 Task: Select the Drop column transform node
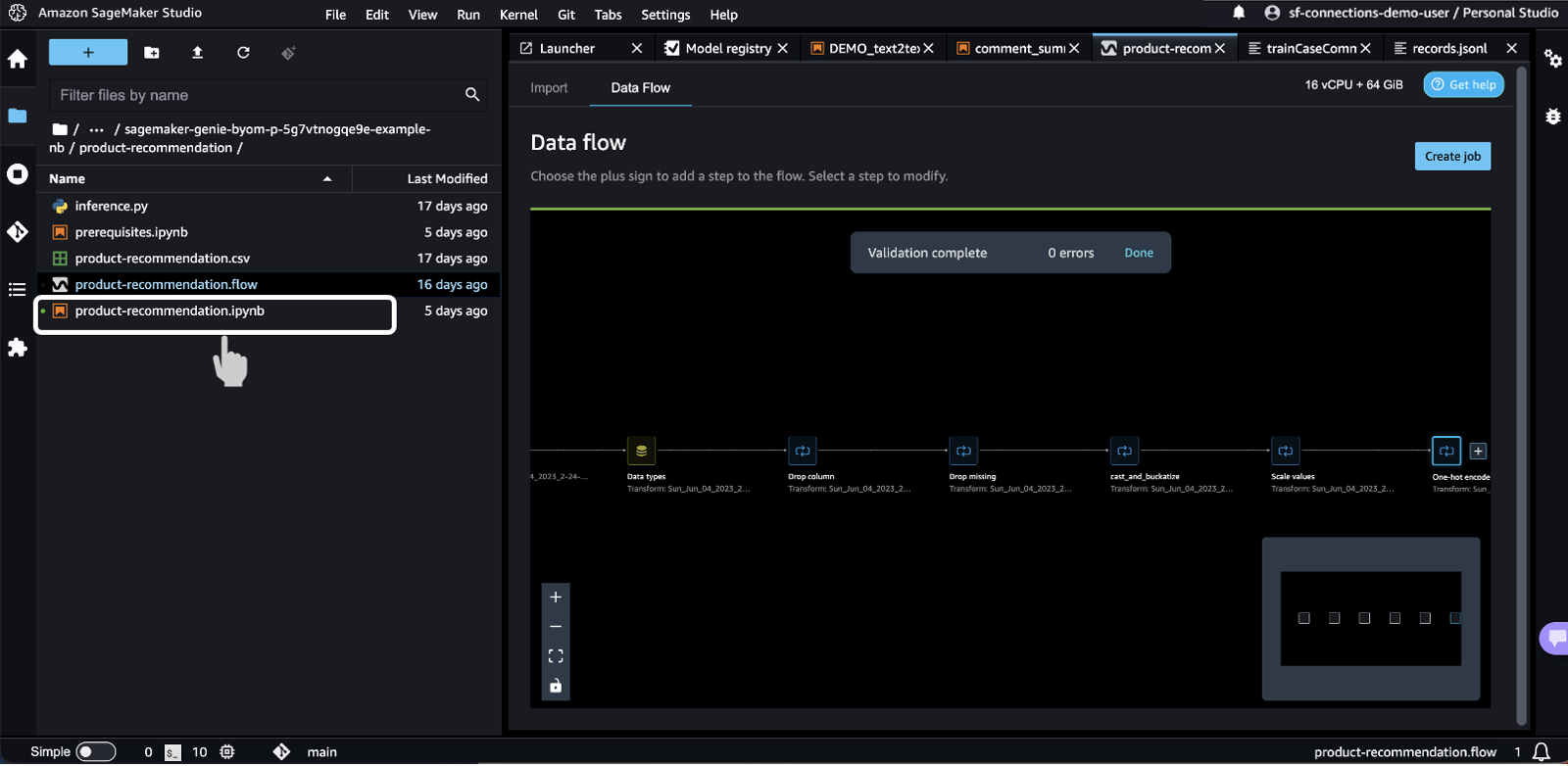[803, 452]
